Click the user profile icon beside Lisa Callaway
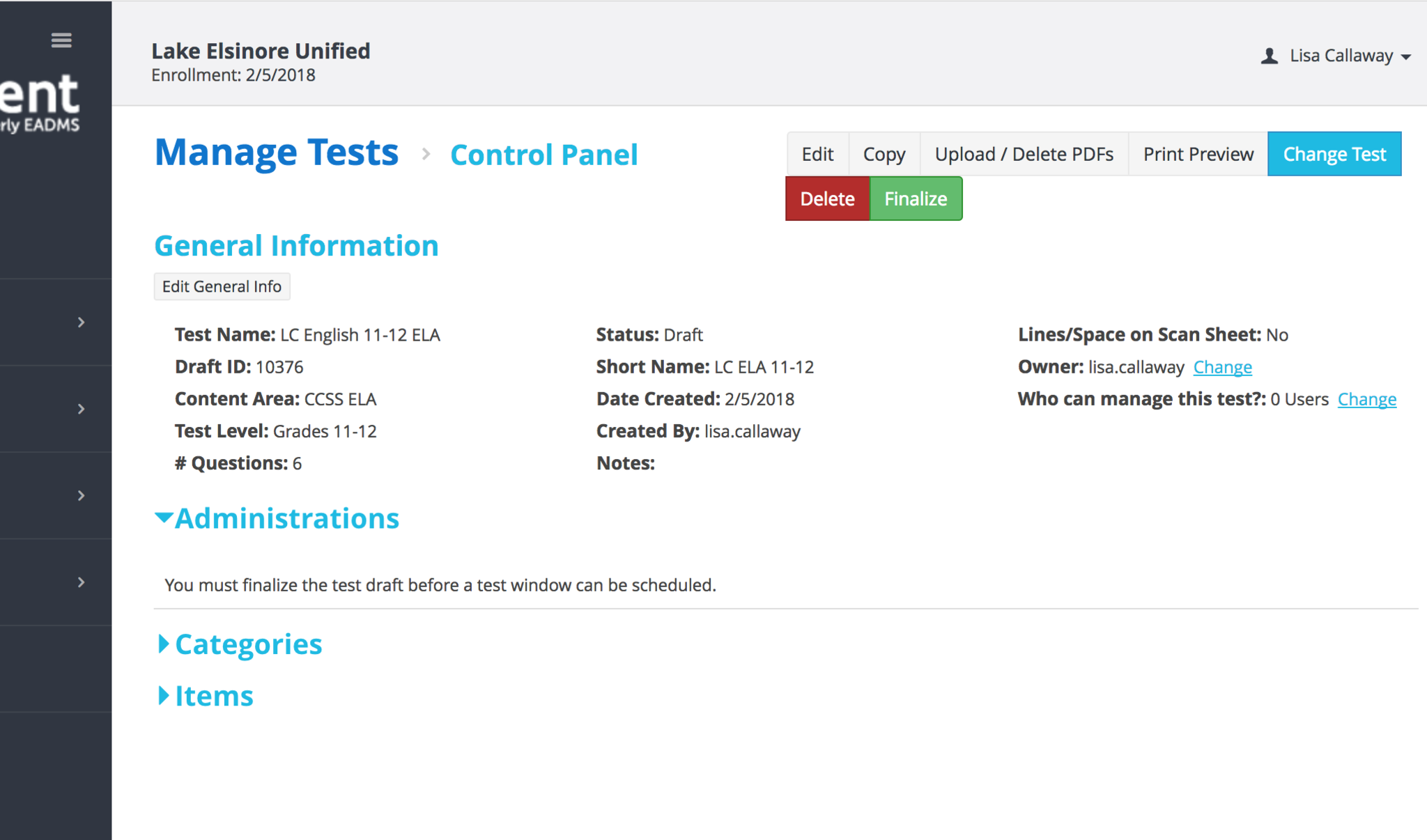Viewport: 1427px width, 840px height. point(1269,56)
